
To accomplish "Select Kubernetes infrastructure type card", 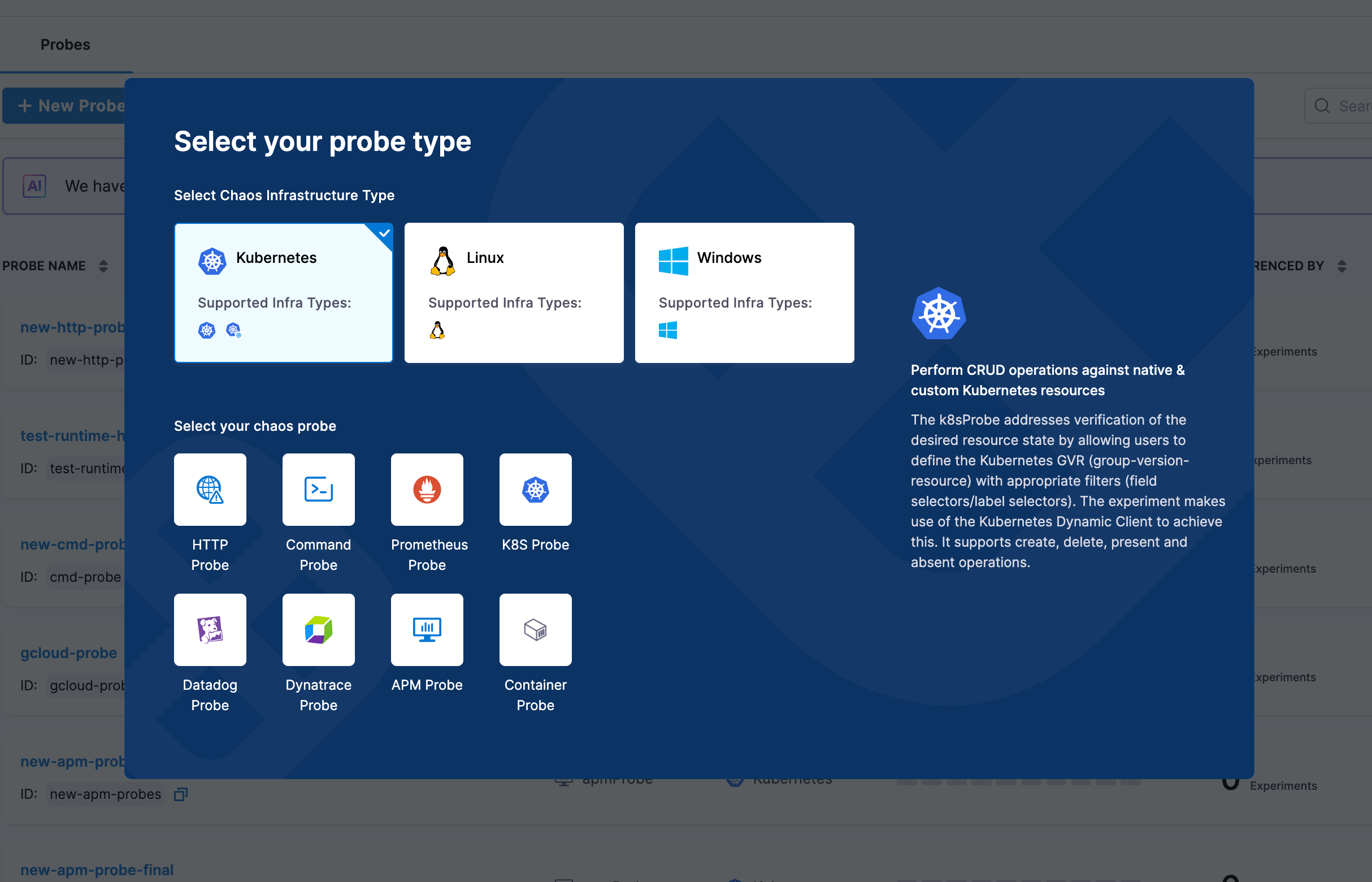I will [283, 293].
